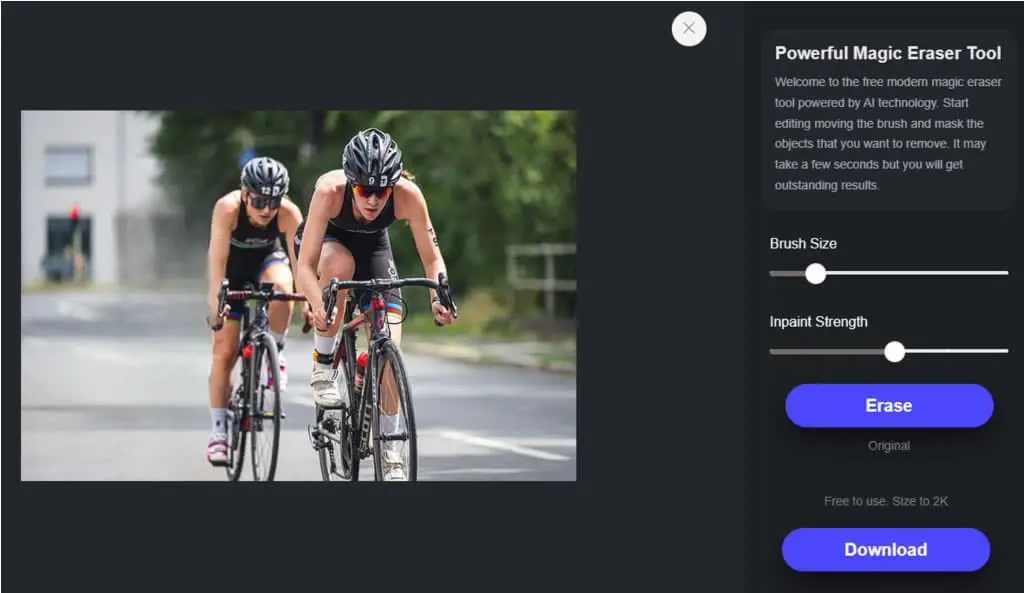
Task: Click the front cyclist's red sunglasses
Action: pyautogui.click(x=372, y=191)
